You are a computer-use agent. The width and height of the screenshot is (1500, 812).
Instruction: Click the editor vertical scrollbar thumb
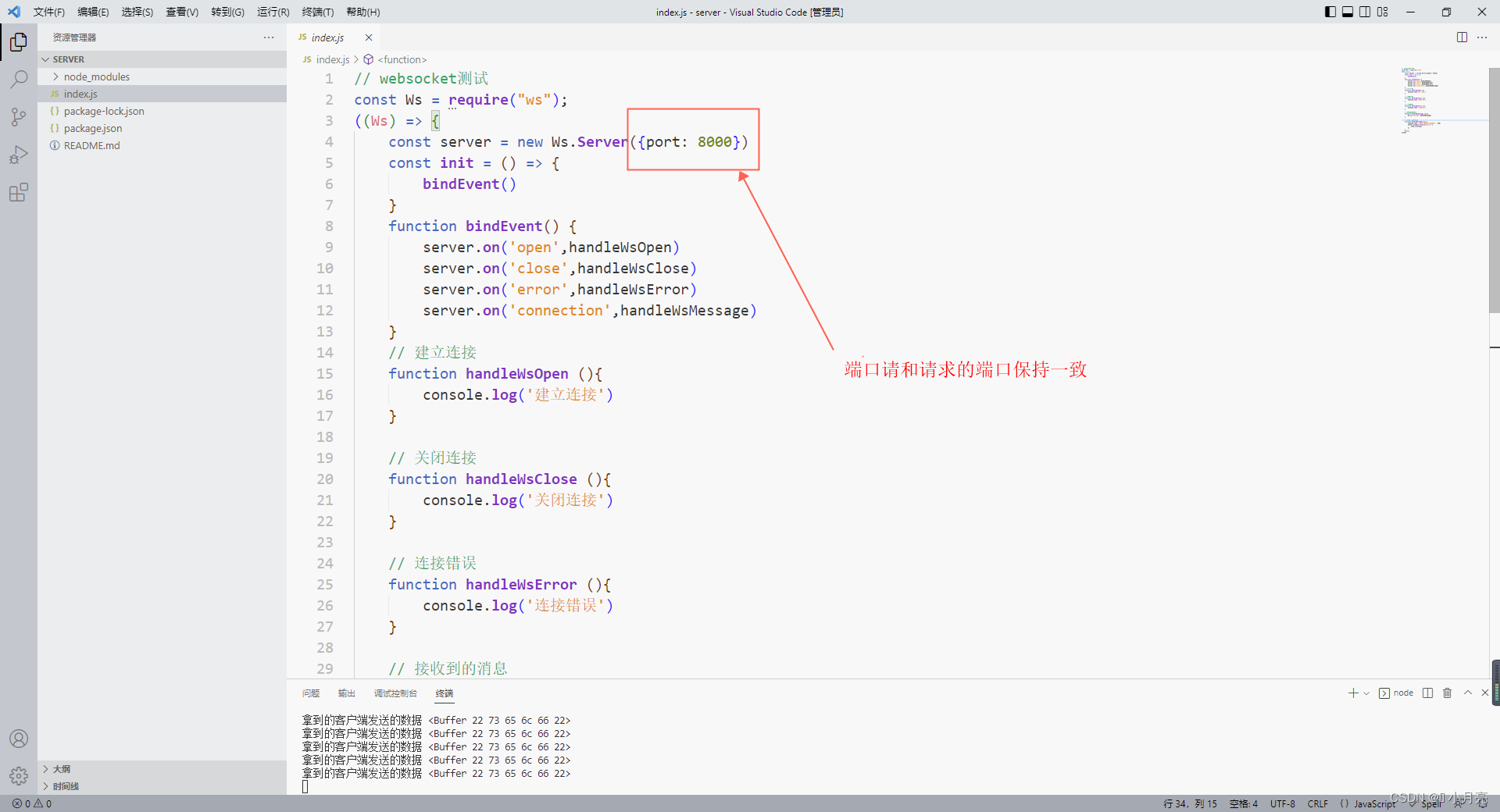[x=1495, y=190]
